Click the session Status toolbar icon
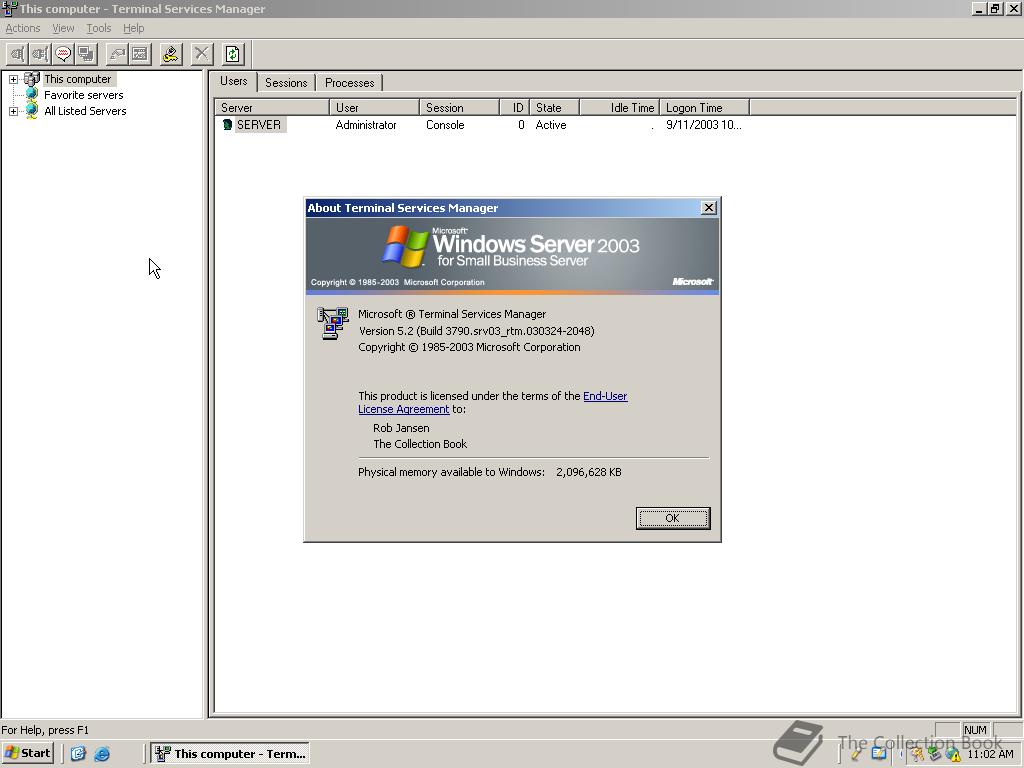The image size is (1024, 768). (x=140, y=54)
